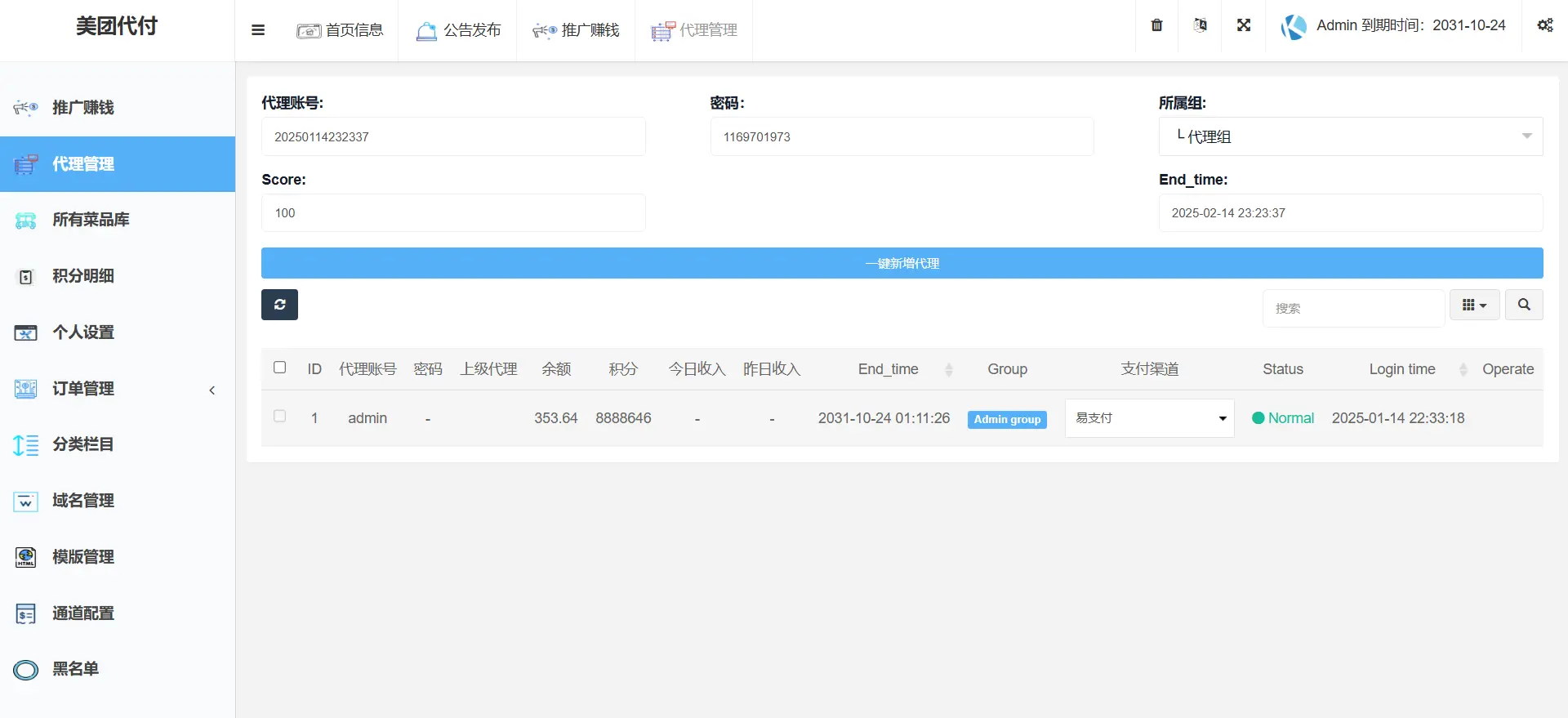
Task: Click the 余额 column header
Action: 556,369
